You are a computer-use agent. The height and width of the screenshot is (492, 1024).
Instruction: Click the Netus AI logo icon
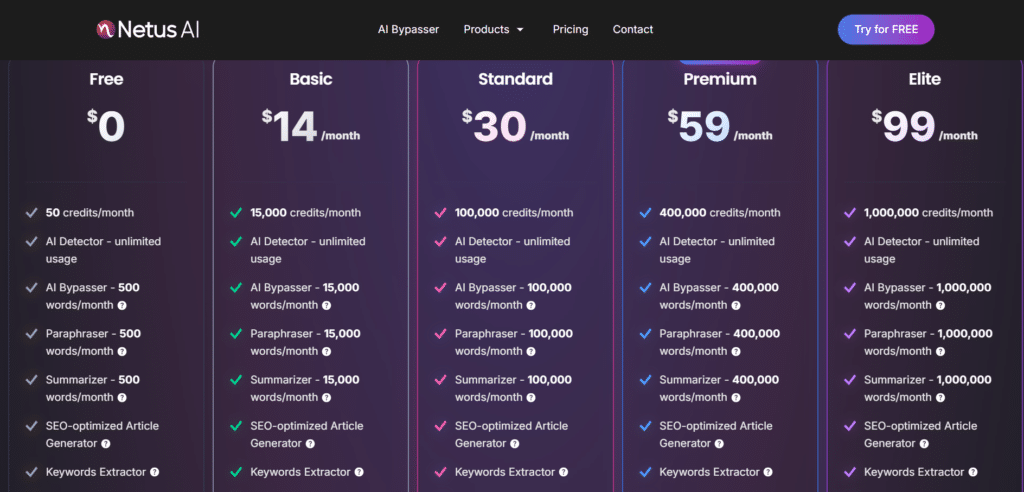tap(106, 30)
